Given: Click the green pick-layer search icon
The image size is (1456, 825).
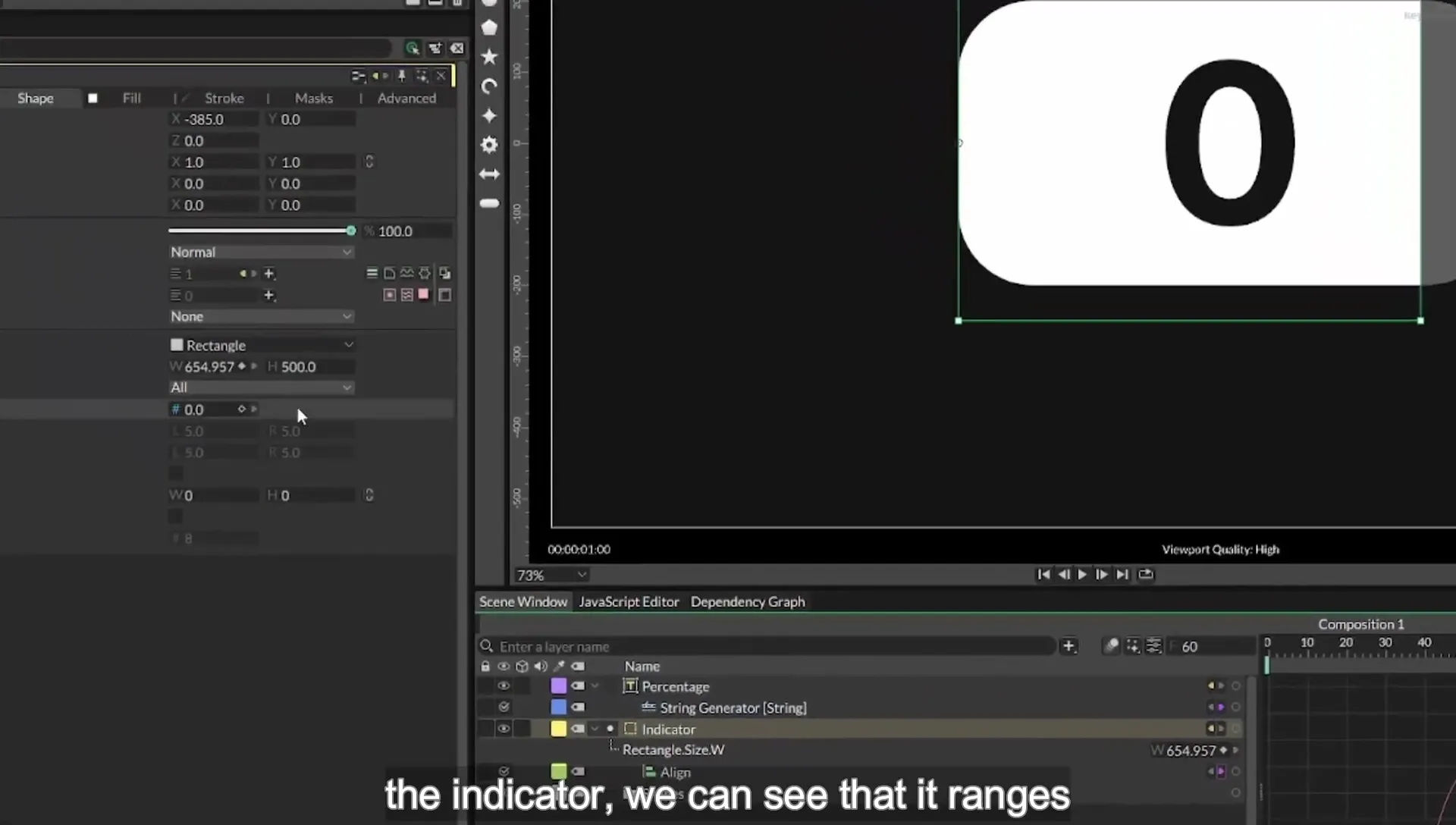Looking at the screenshot, I should click(412, 49).
